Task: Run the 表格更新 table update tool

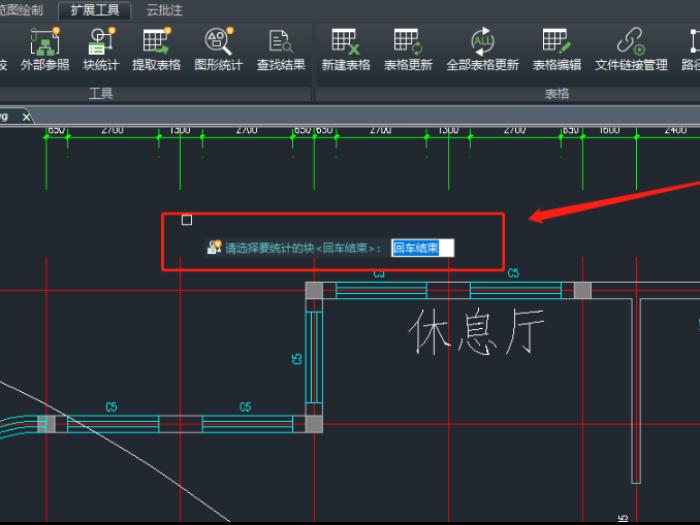Action: pyautogui.click(x=408, y=42)
